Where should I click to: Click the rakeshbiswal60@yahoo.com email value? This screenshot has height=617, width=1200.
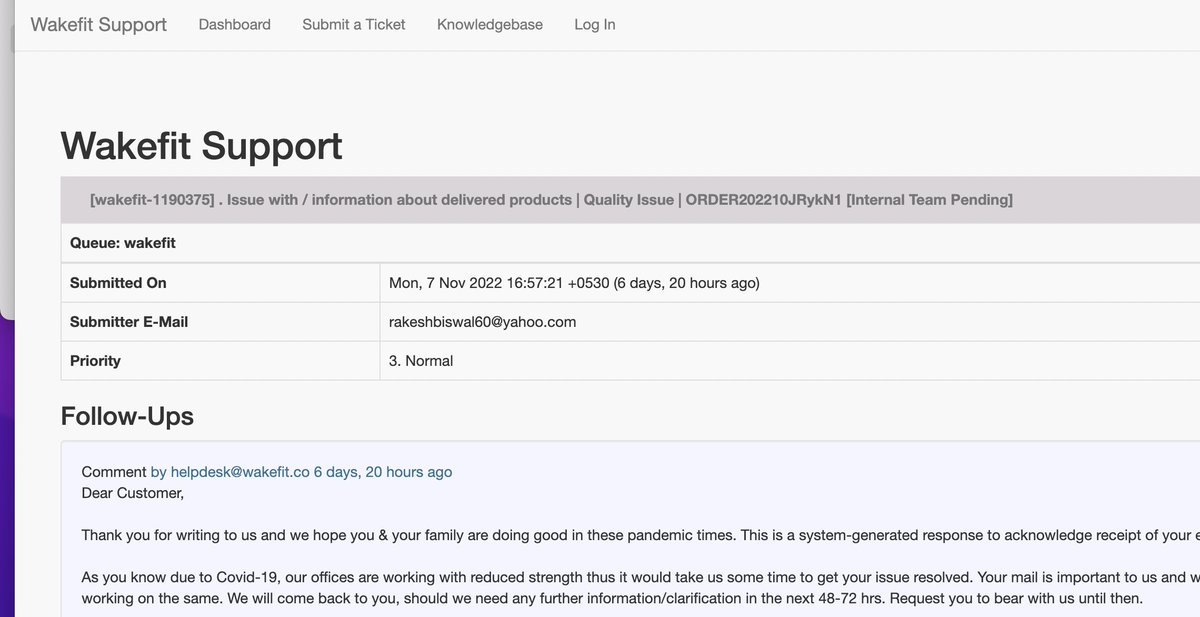tap(482, 322)
